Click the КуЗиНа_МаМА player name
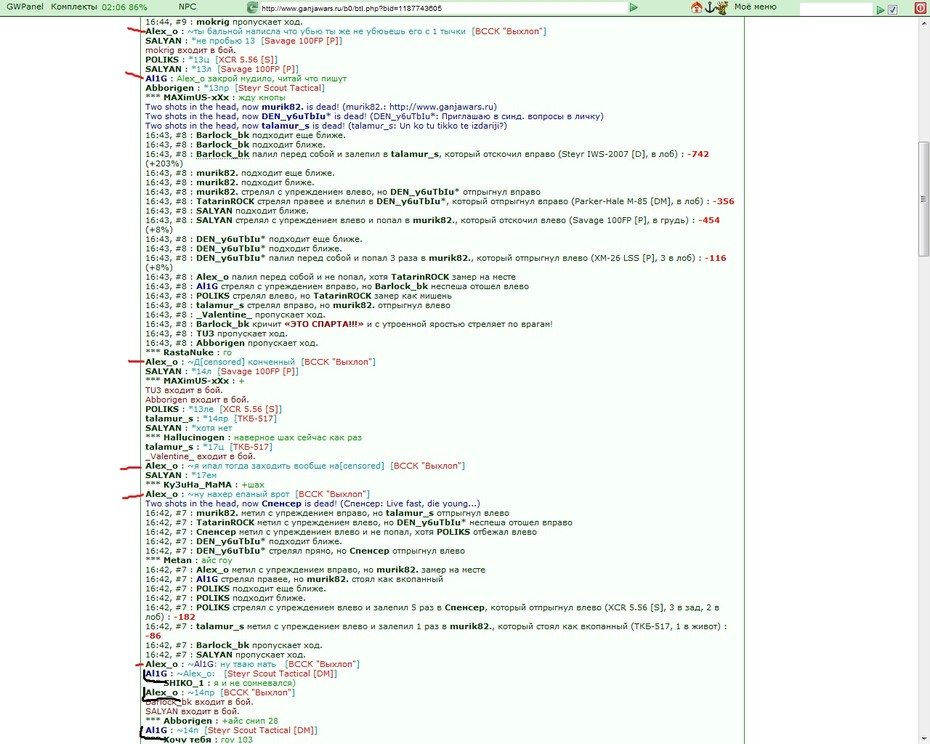930x744 pixels. pyautogui.click(x=198, y=485)
